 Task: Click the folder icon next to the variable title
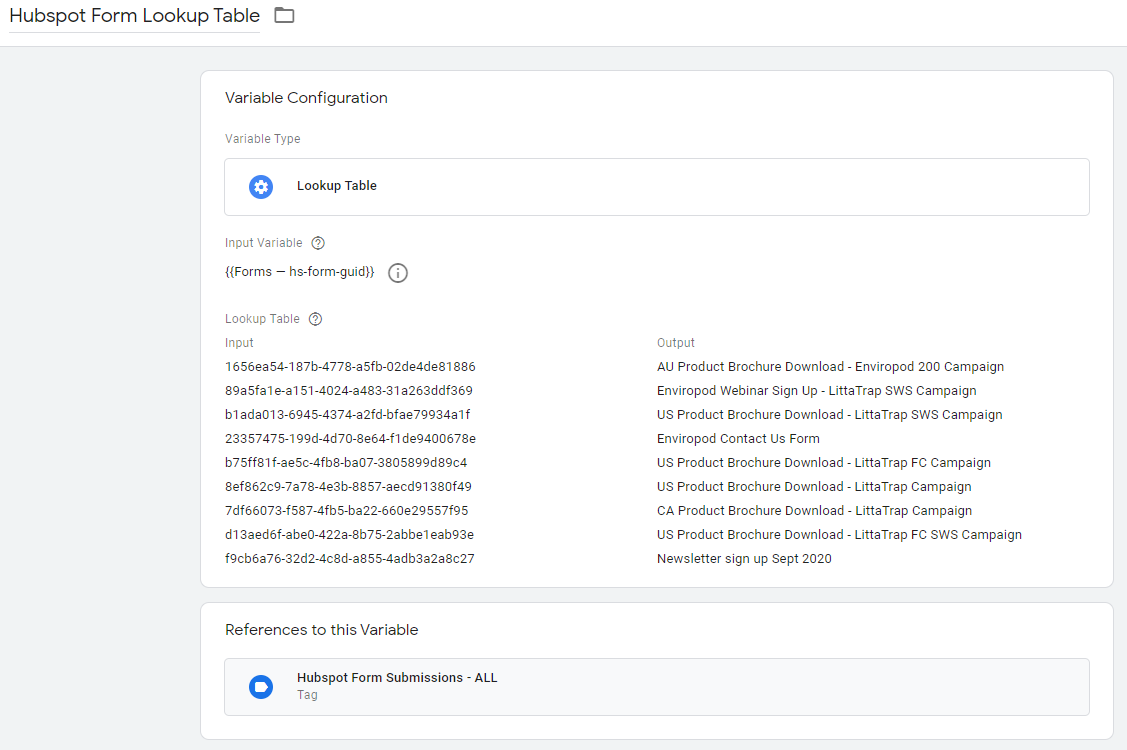tap(283, 15)
